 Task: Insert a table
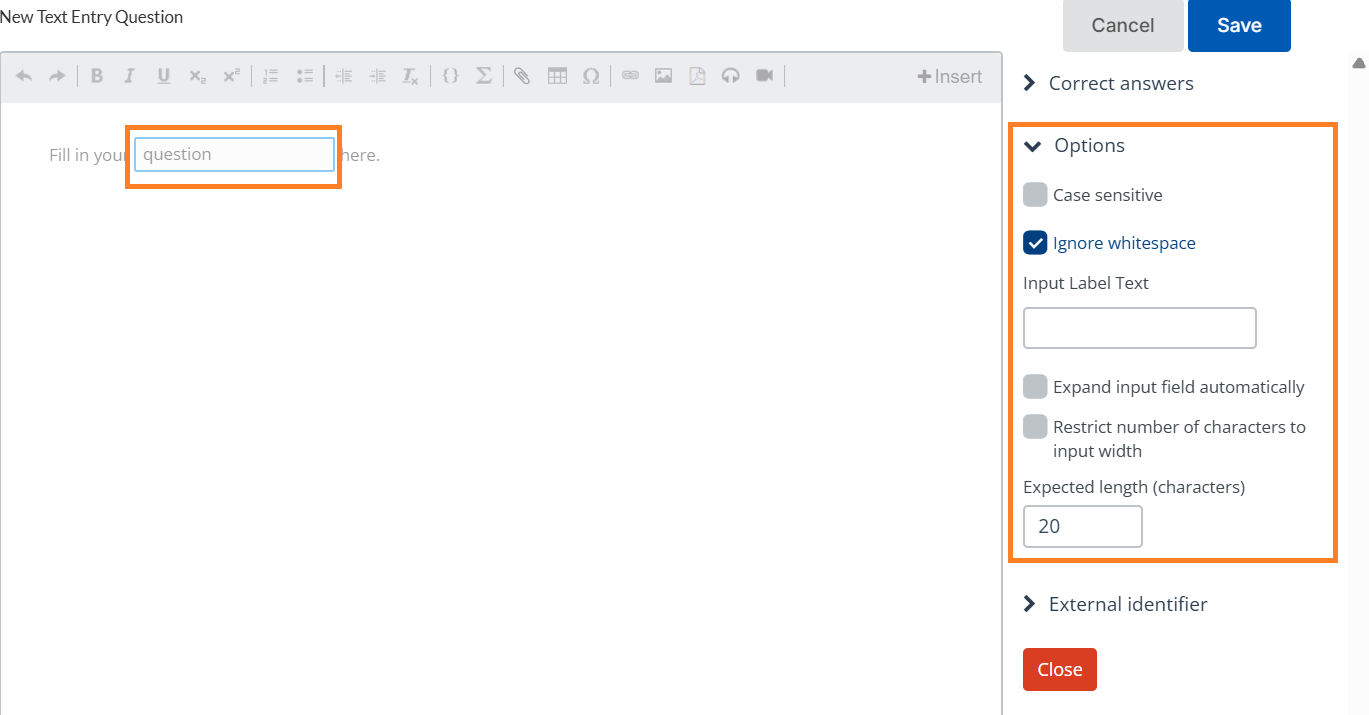coord(557,76)
